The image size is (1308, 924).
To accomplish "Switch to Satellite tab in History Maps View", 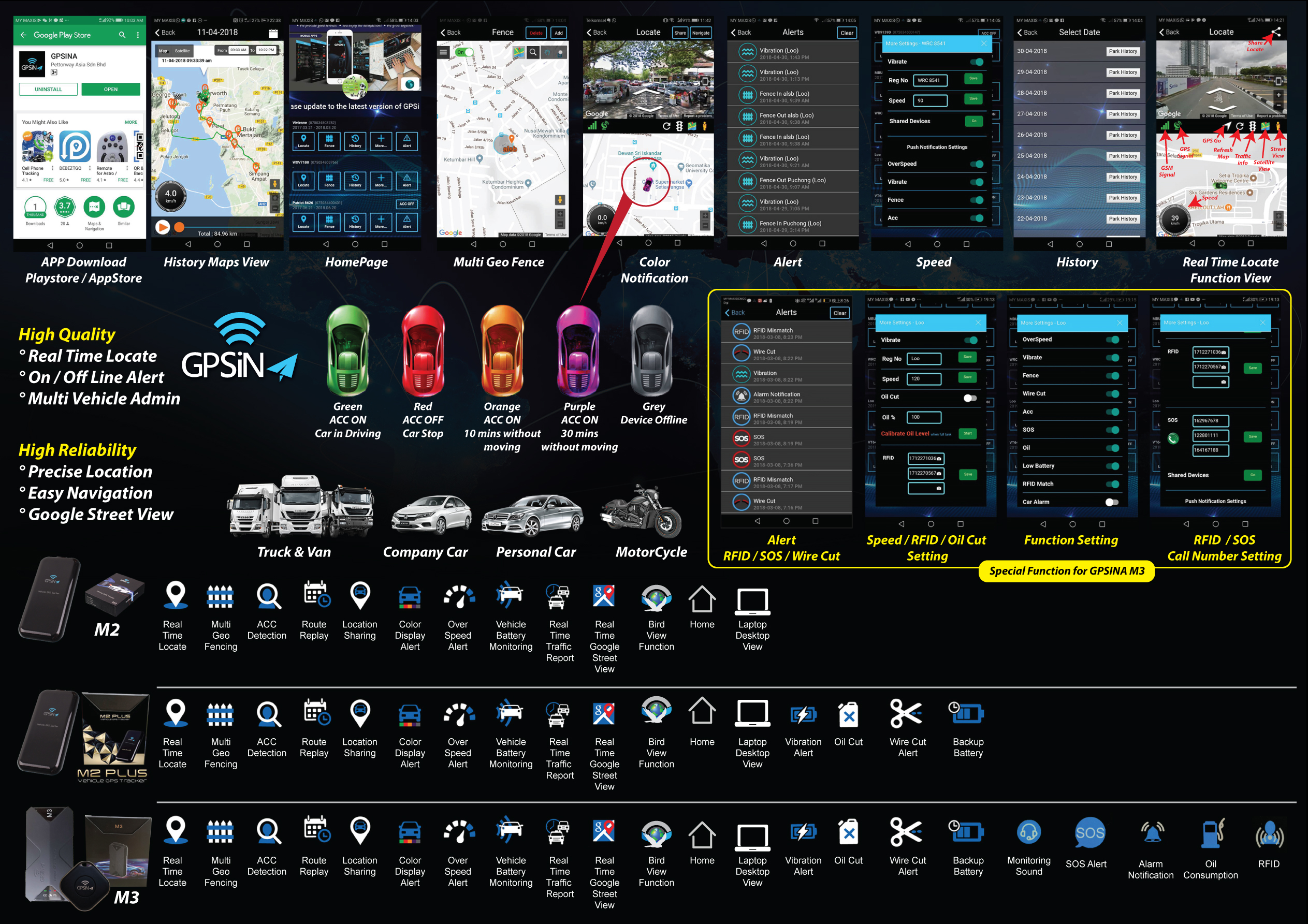I will click(x=182, y=51).
